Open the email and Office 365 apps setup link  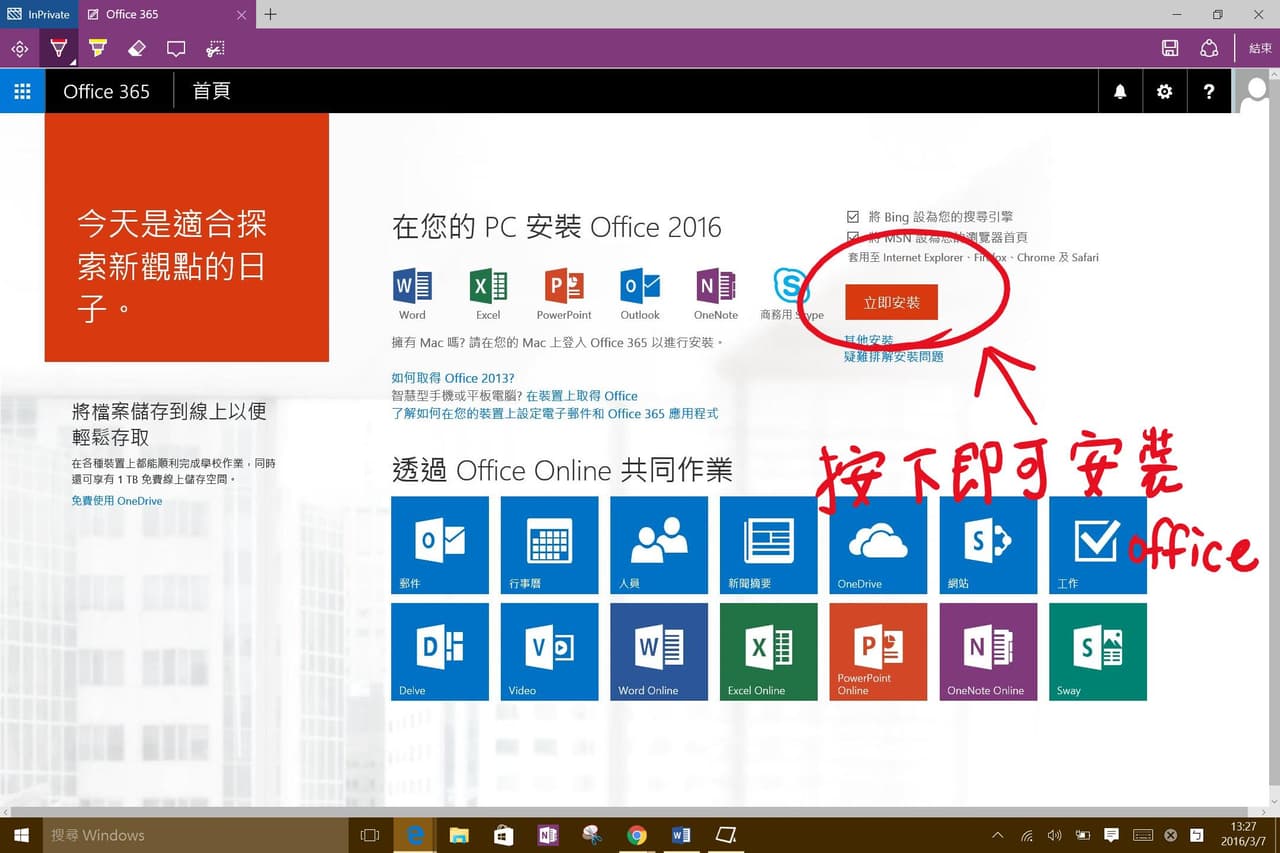tap(555, 413)
